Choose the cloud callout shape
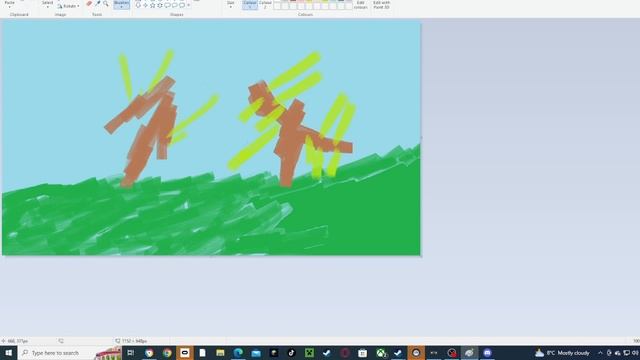The width and height of the screenshot is (640, 360). 182,5
